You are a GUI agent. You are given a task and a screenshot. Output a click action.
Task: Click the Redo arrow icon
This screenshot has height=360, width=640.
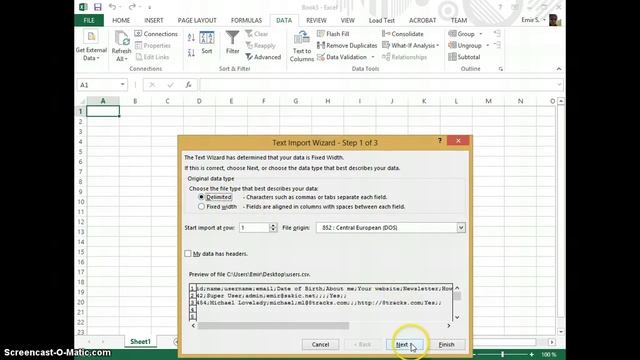click(x=132, y=7)
